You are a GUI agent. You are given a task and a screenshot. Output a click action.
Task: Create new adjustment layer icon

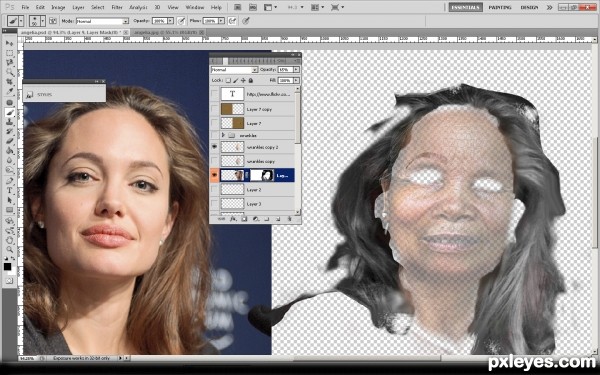coord(255,219)
